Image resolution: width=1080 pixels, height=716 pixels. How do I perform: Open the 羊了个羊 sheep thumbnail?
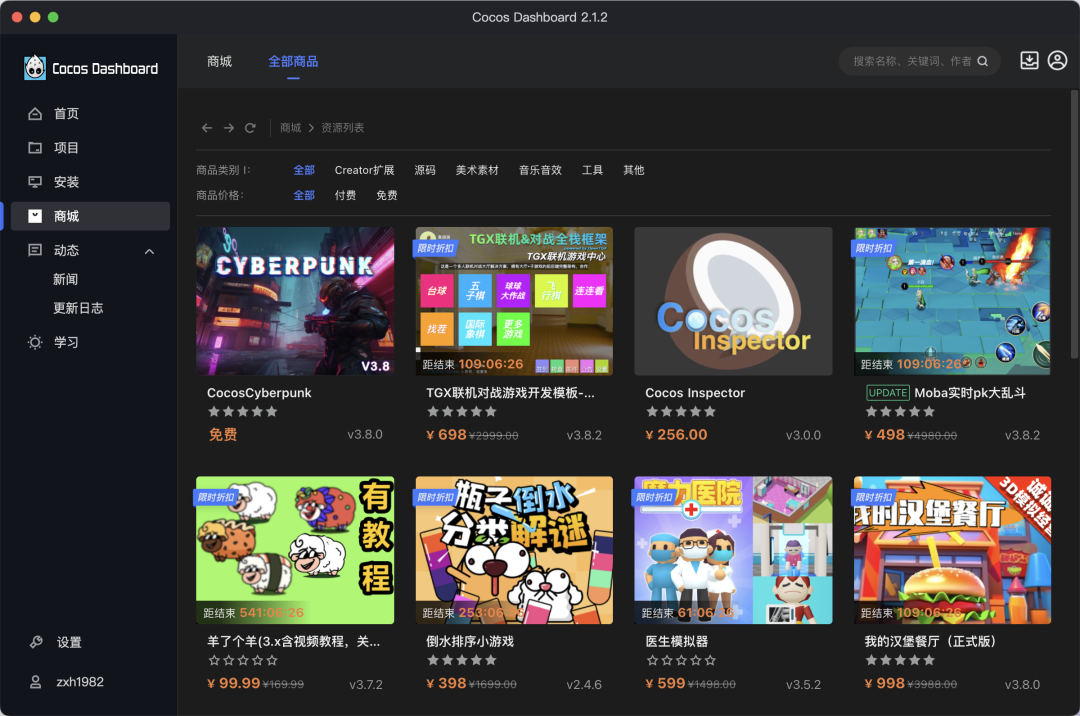pyautogui.click(x=295, y=550)
